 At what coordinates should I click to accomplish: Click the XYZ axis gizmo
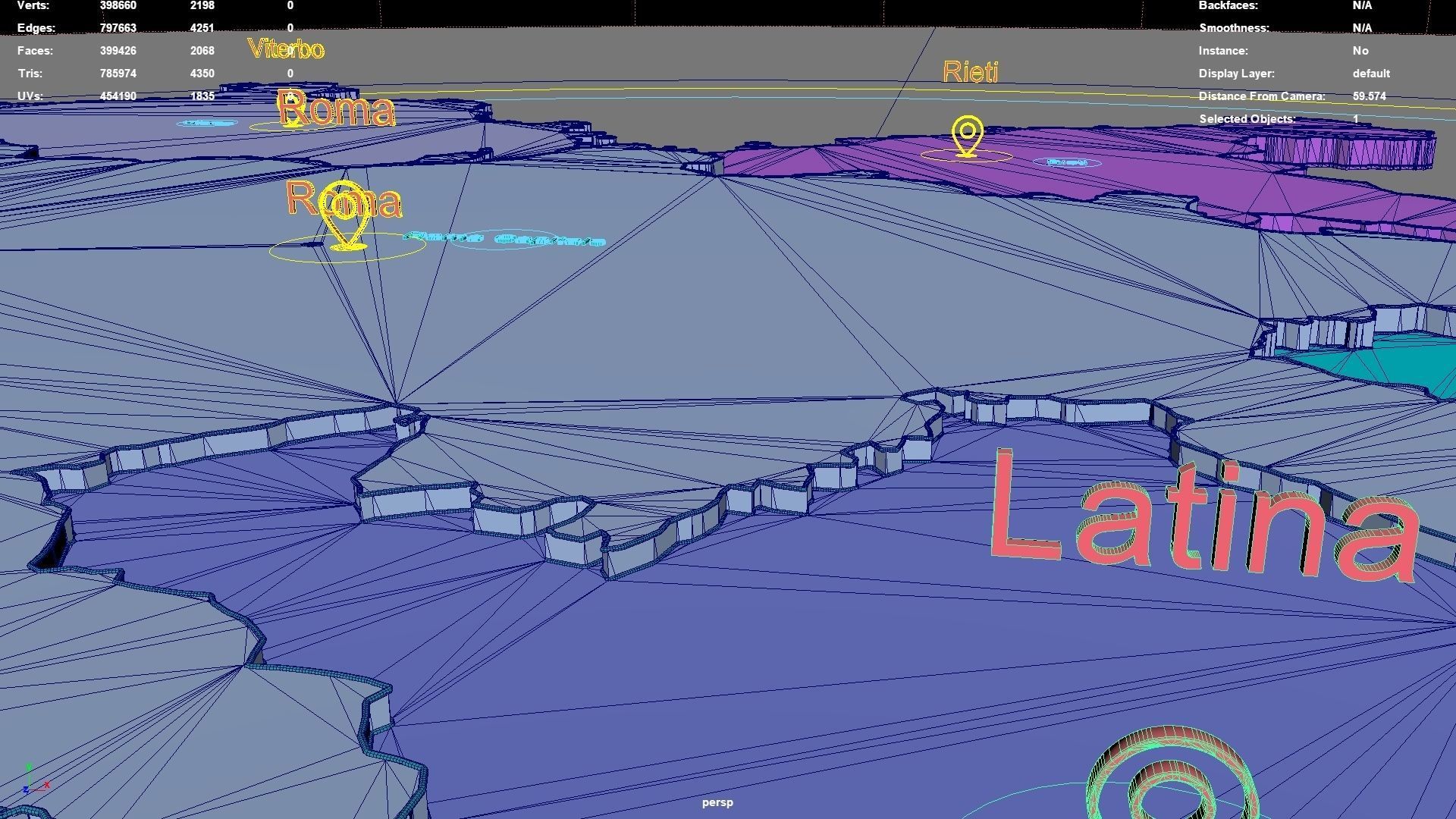(33, 781)
